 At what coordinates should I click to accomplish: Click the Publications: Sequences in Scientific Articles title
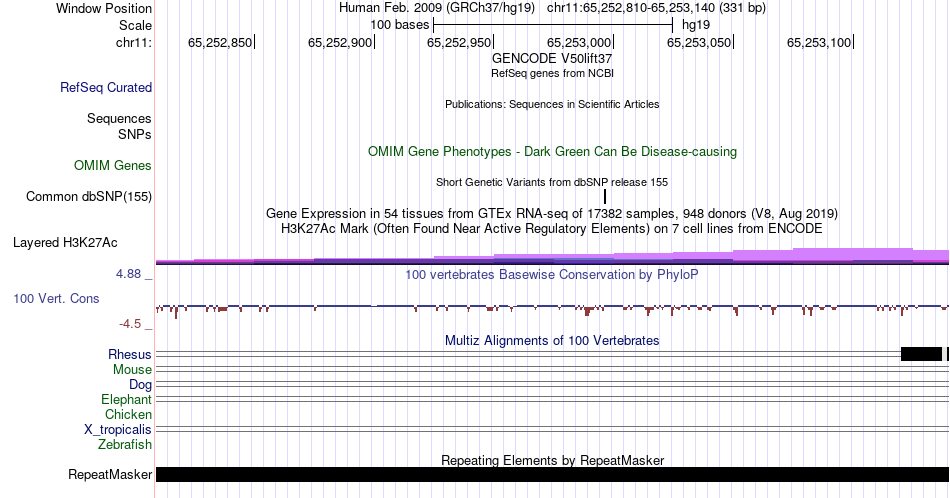tap(552, 104)
